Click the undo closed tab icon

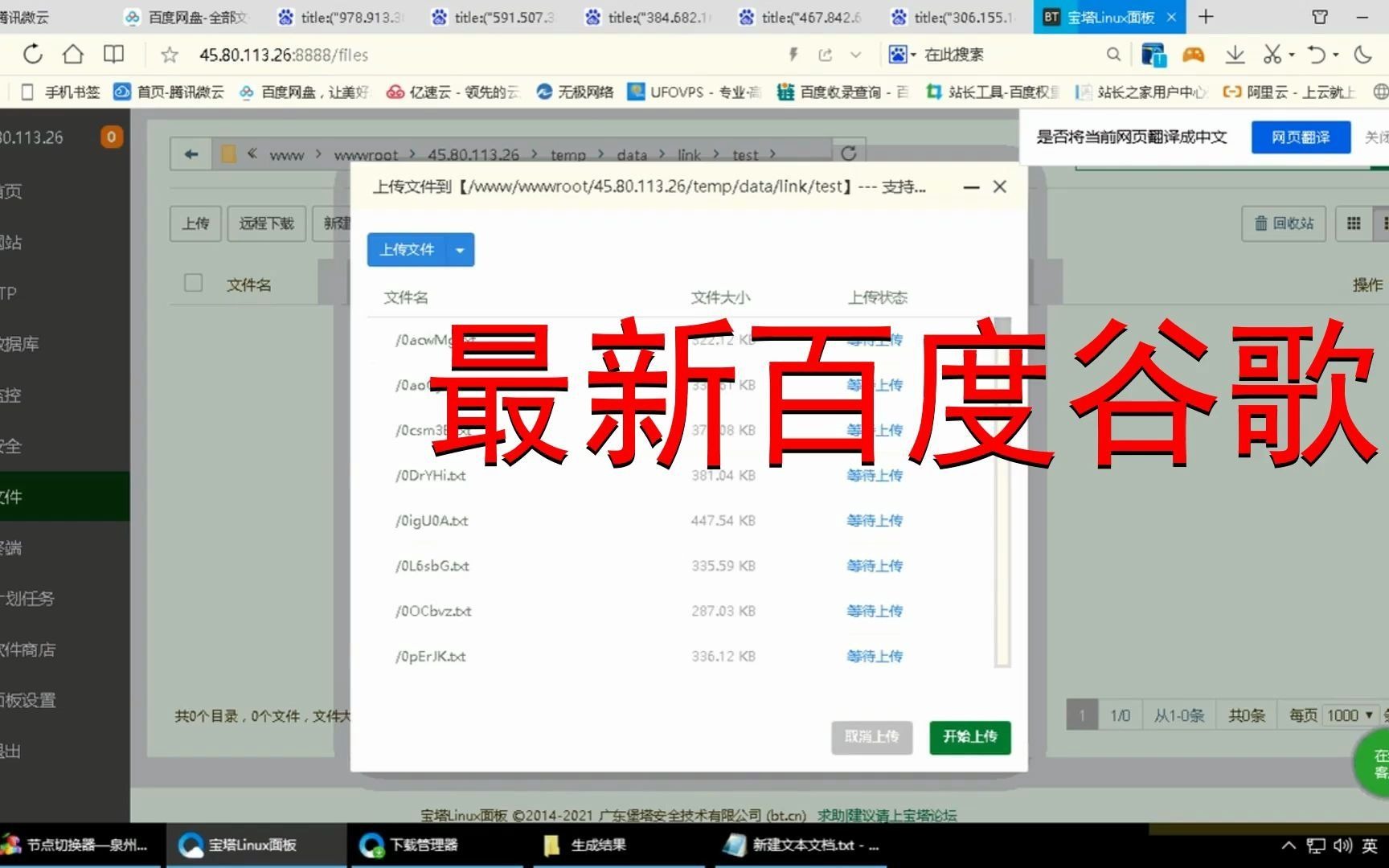click(x=1317, y=55)
